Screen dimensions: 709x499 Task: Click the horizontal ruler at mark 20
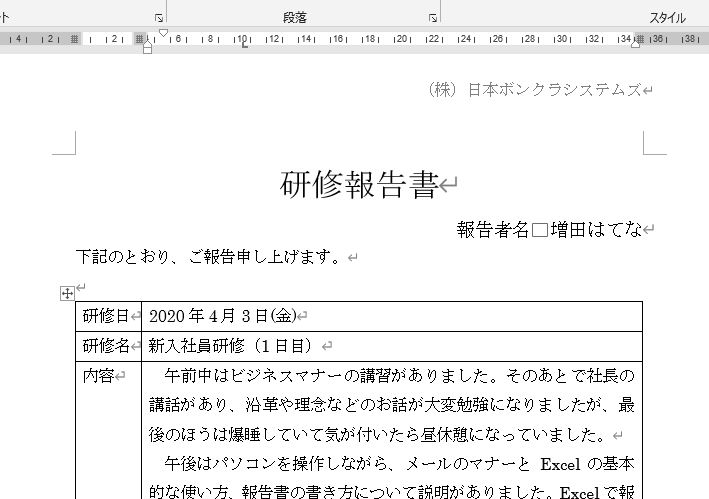(x=402, y=39)
